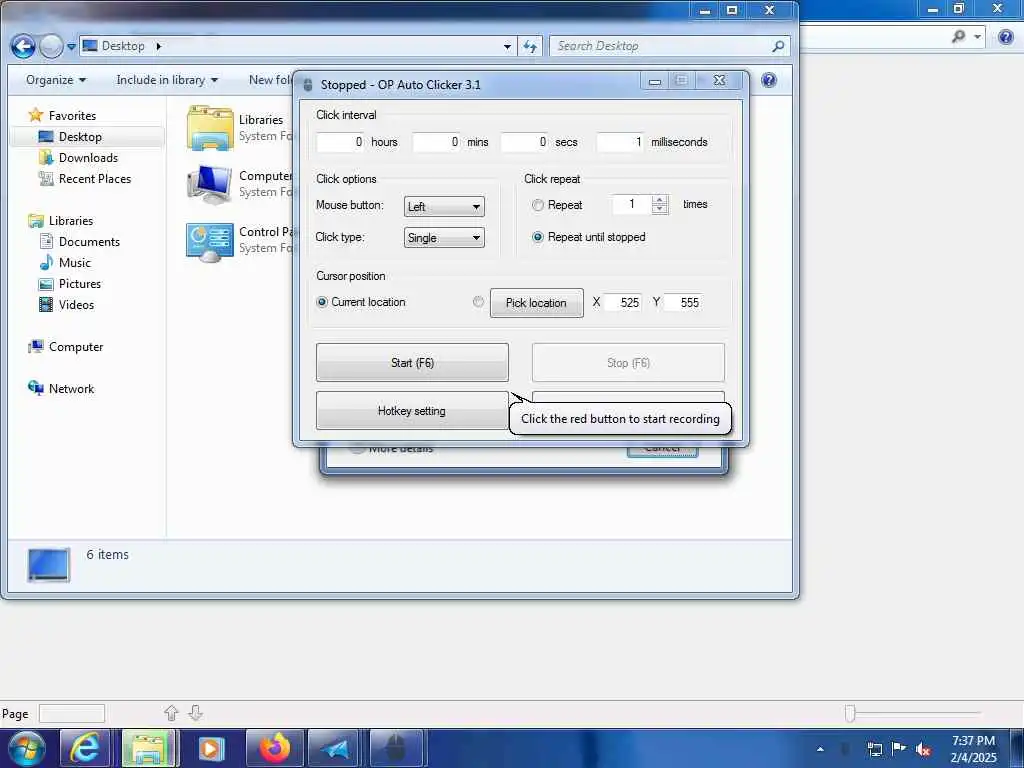Click the greyed Stop (F6) button
Screen dimensions: 1024x768
click(628, 362)
